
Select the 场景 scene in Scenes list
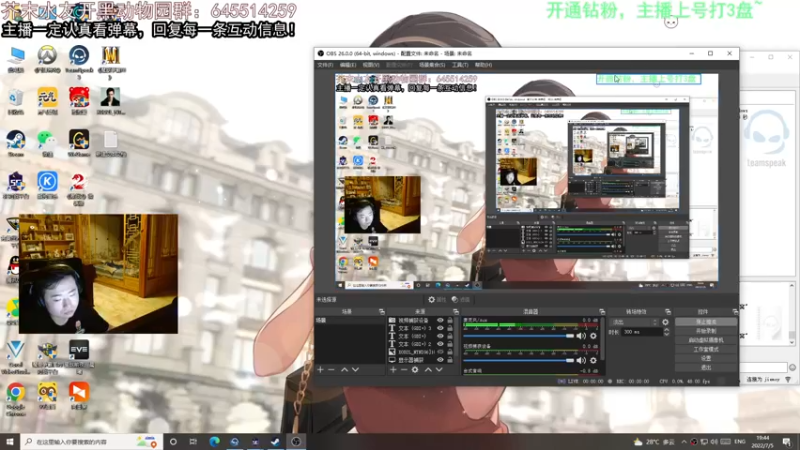tap(349, 320)
